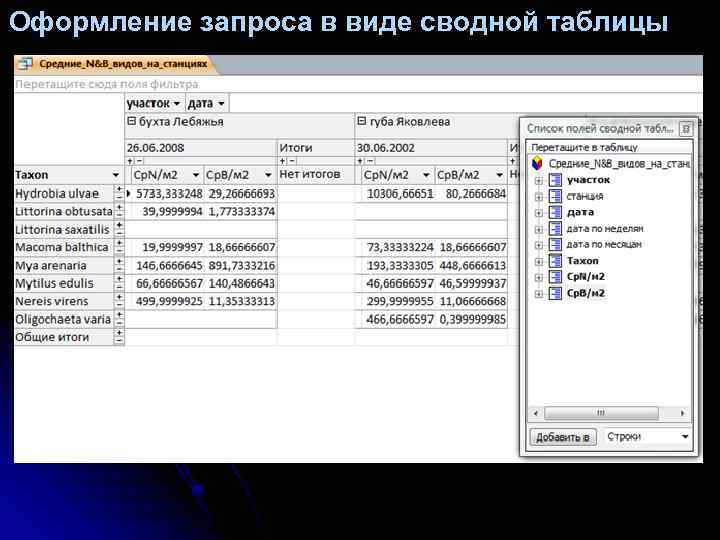Close the pivot table field list panel
This screenshot has width=720, height=540.
click(x=686, y=129)
